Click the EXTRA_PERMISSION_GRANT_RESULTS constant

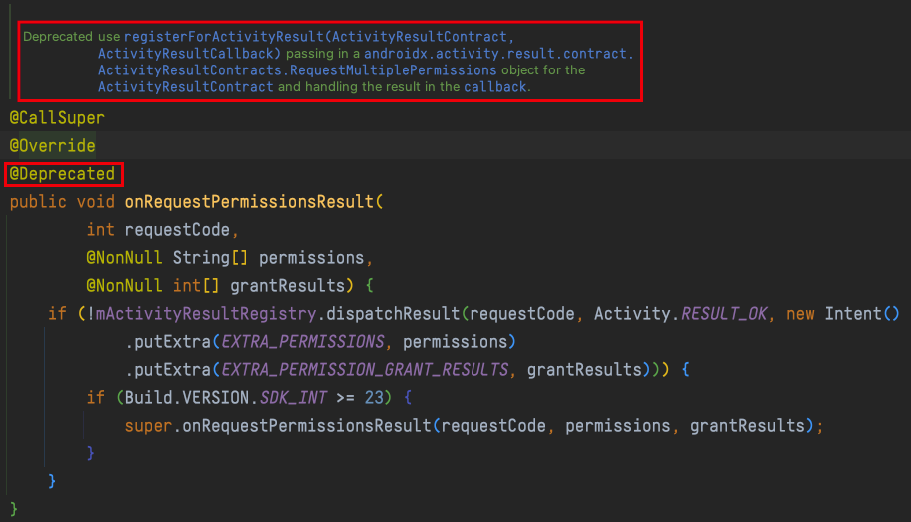[365, 370]
